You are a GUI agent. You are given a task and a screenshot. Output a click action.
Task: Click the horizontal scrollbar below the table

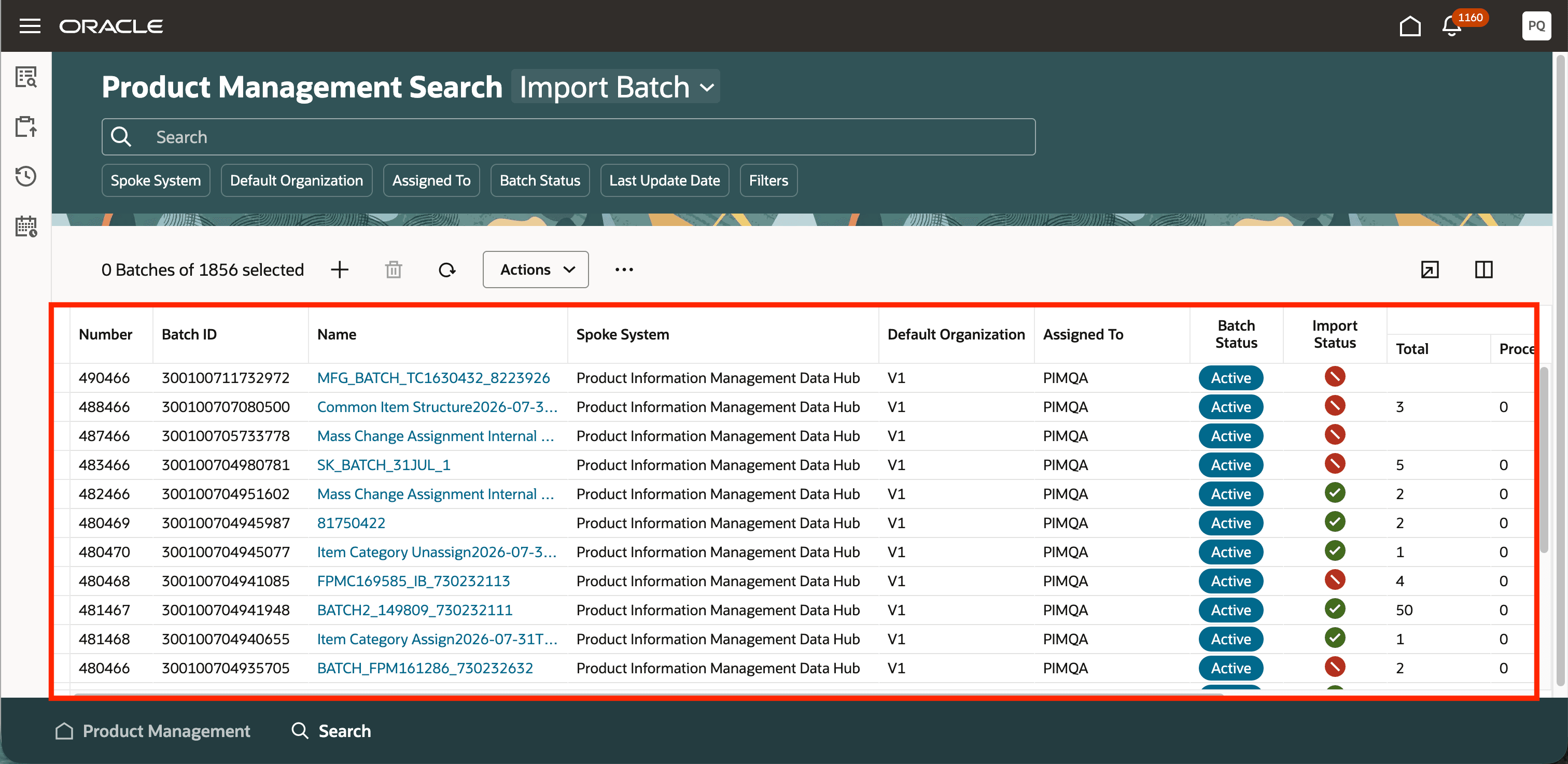[x=648, y=694]
